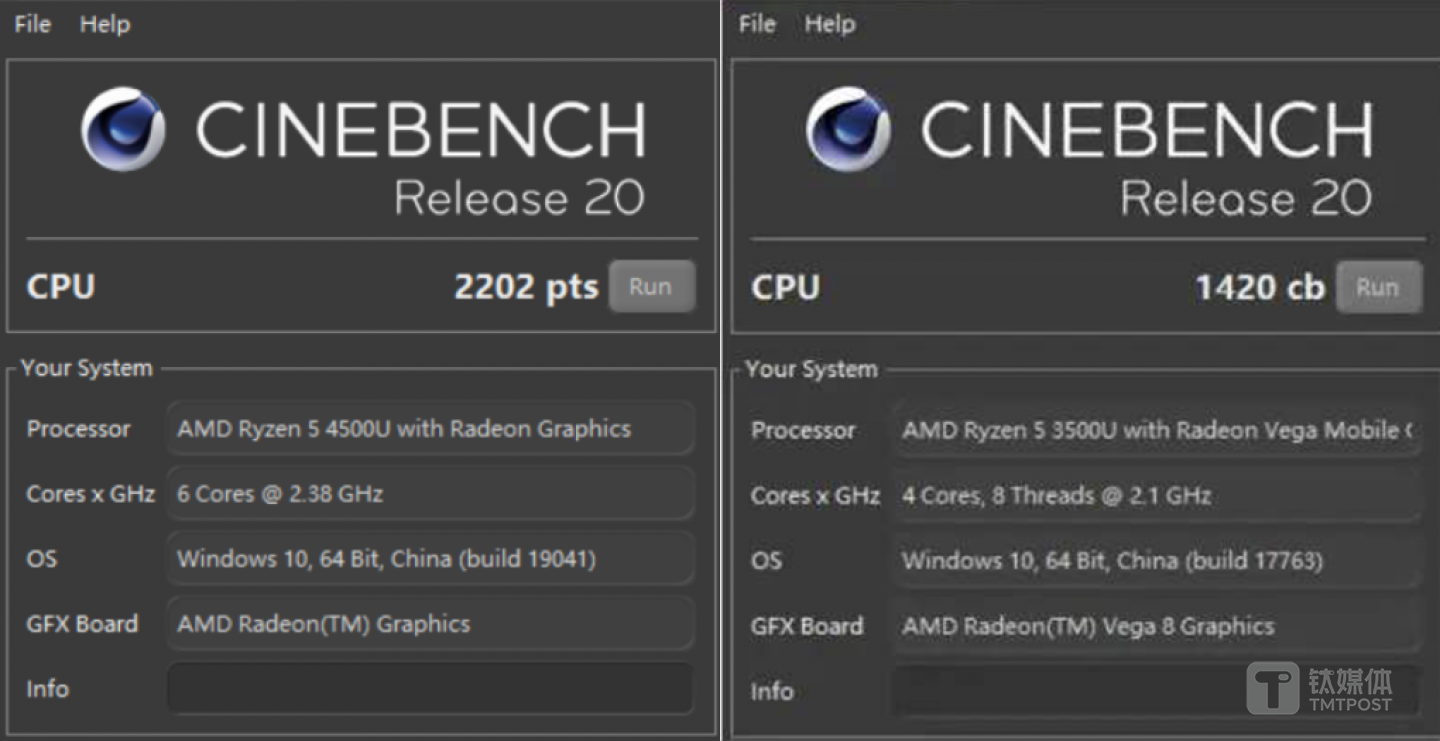Click the Release 20 text on the left
The height and width of the screenshot is (741, 1440).
pos(520,197)
